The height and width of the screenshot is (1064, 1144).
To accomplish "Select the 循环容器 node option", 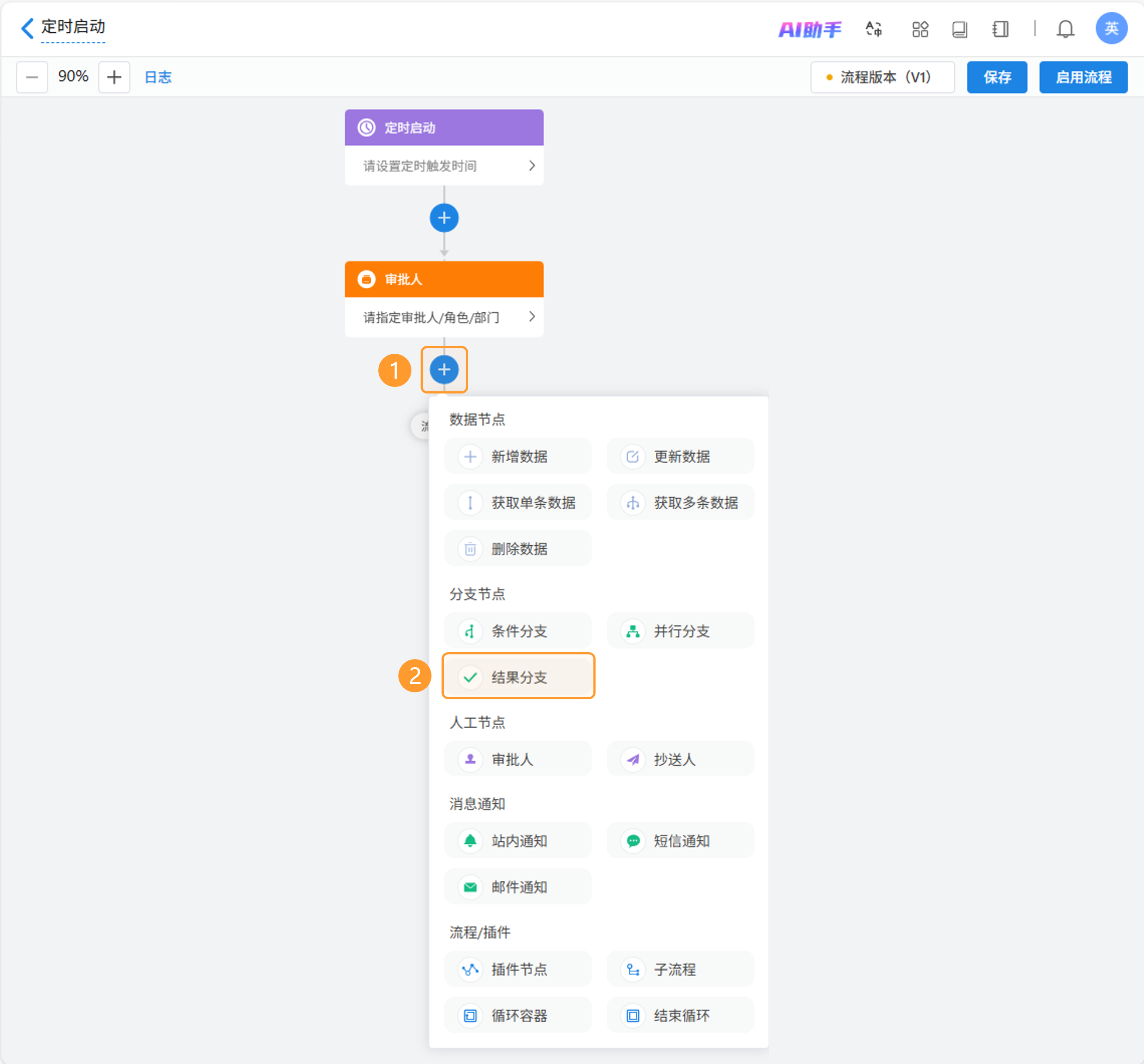I will pyautogui.click(x=518, y=1015).
